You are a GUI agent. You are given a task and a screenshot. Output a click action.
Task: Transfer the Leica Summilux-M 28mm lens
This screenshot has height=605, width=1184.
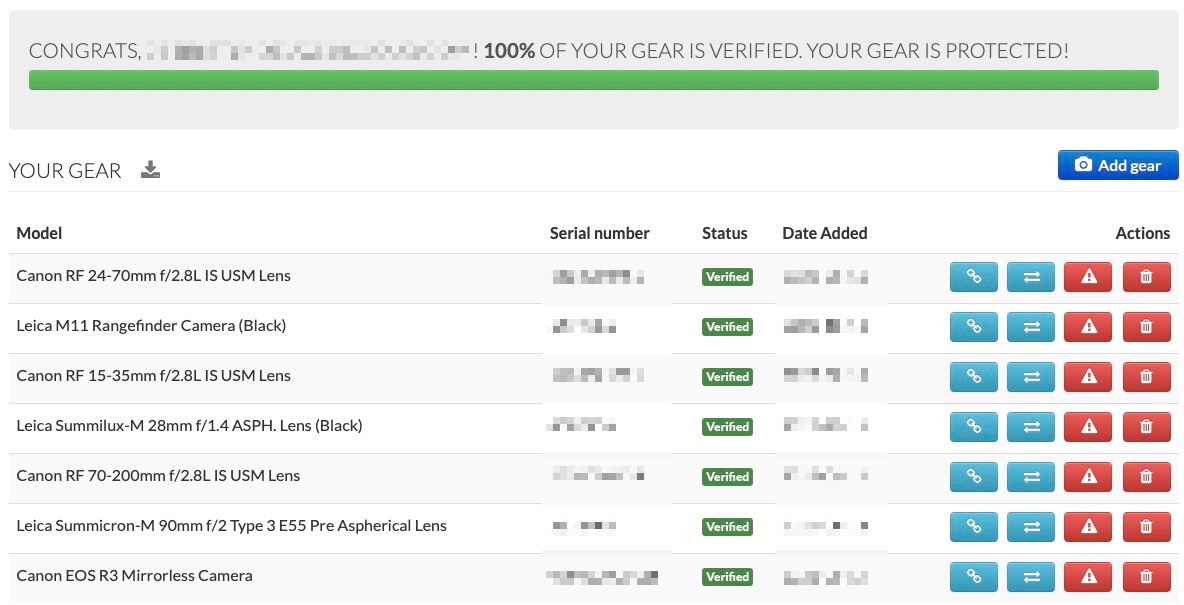tap(1031, 427)
